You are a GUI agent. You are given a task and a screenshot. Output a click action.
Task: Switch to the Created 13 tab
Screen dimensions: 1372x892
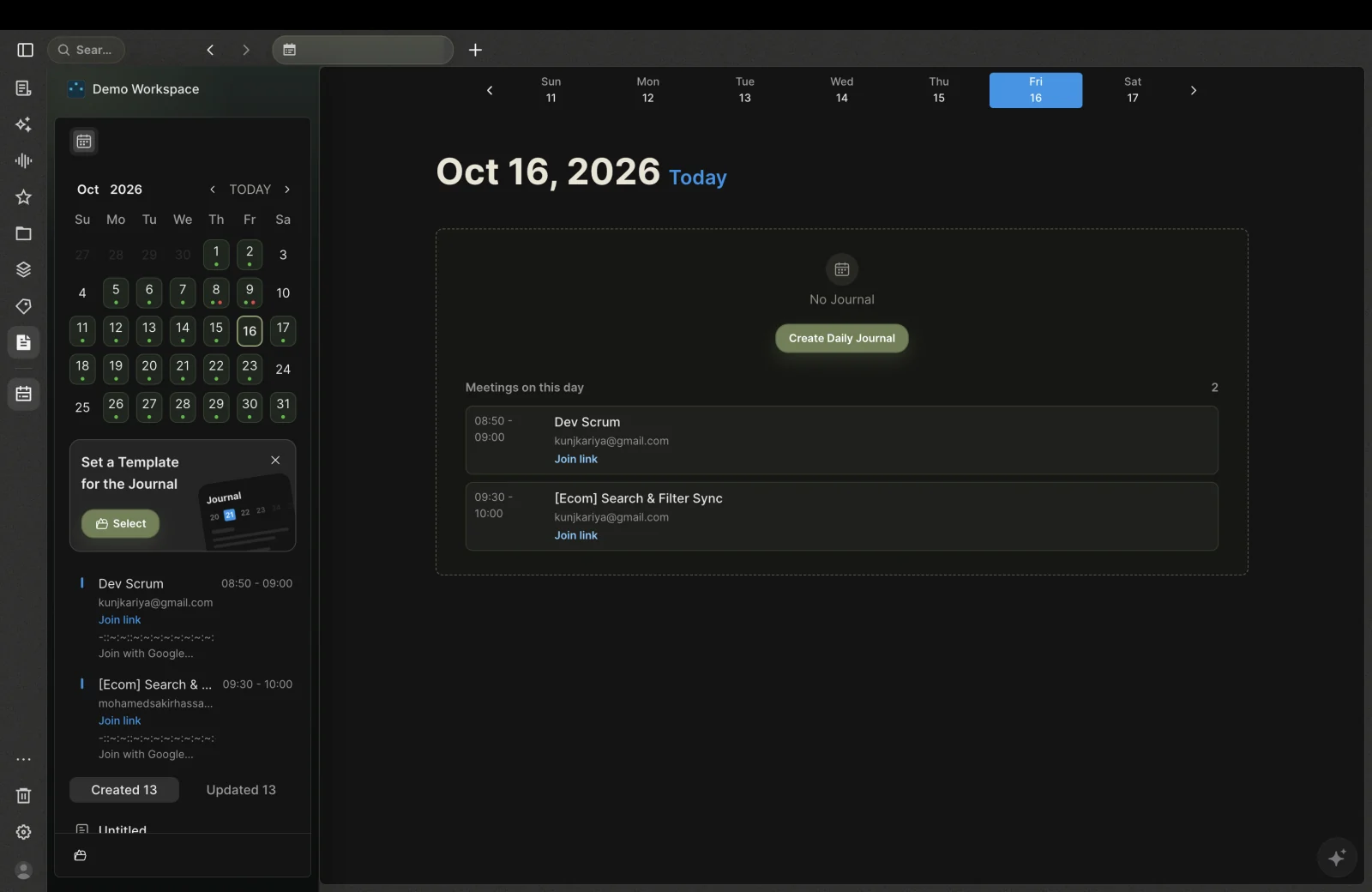tap(124, 790)
